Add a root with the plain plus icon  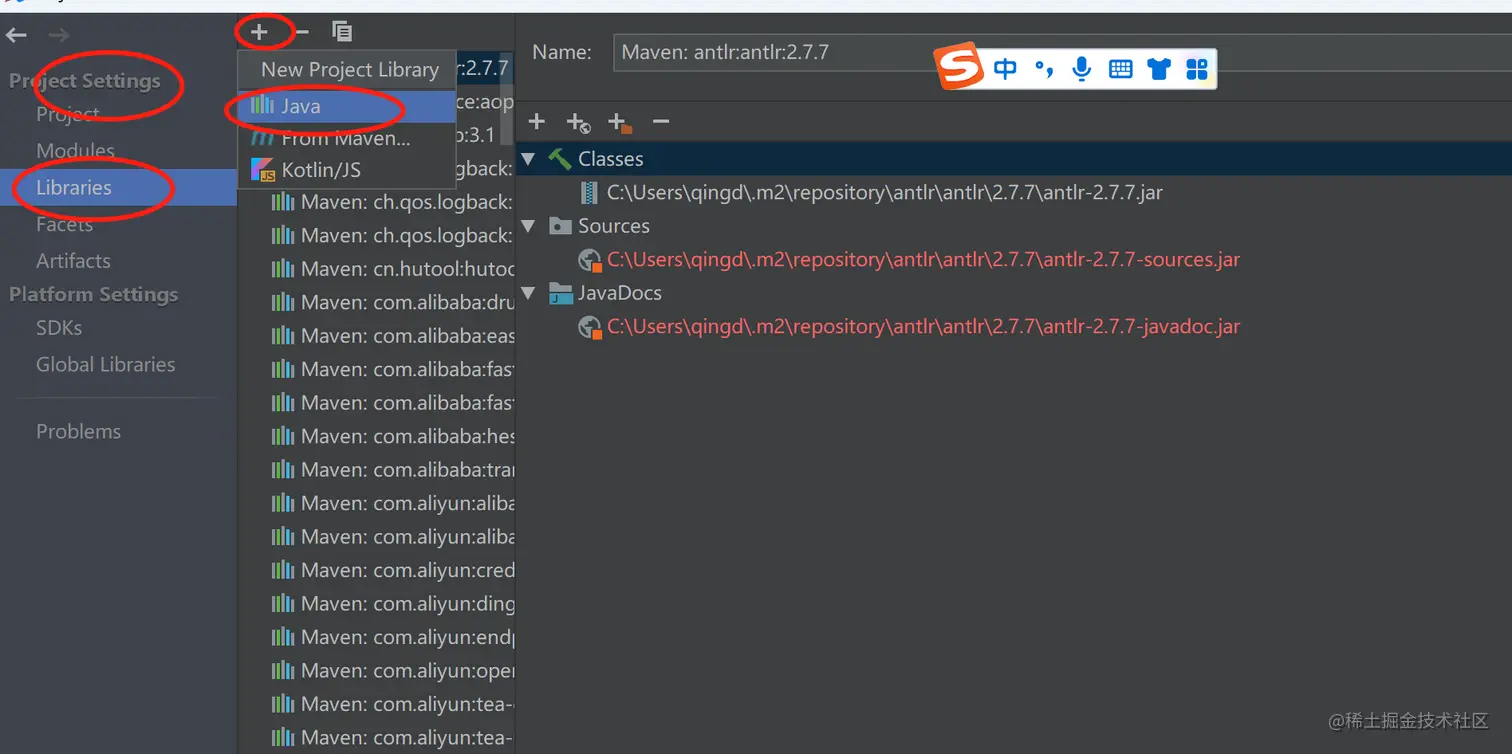(537, 122)
